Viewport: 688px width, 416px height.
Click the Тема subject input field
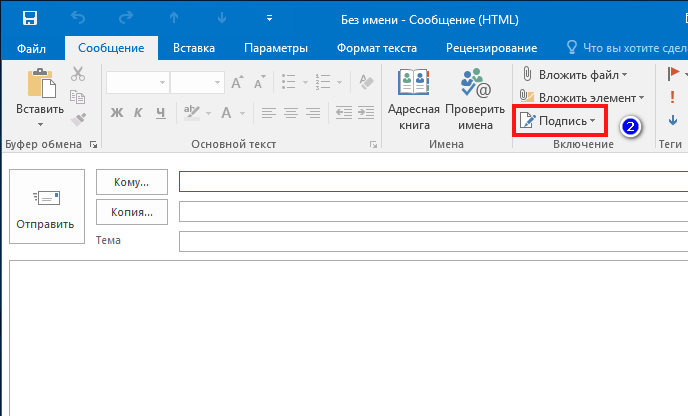[x=432, y=242]
